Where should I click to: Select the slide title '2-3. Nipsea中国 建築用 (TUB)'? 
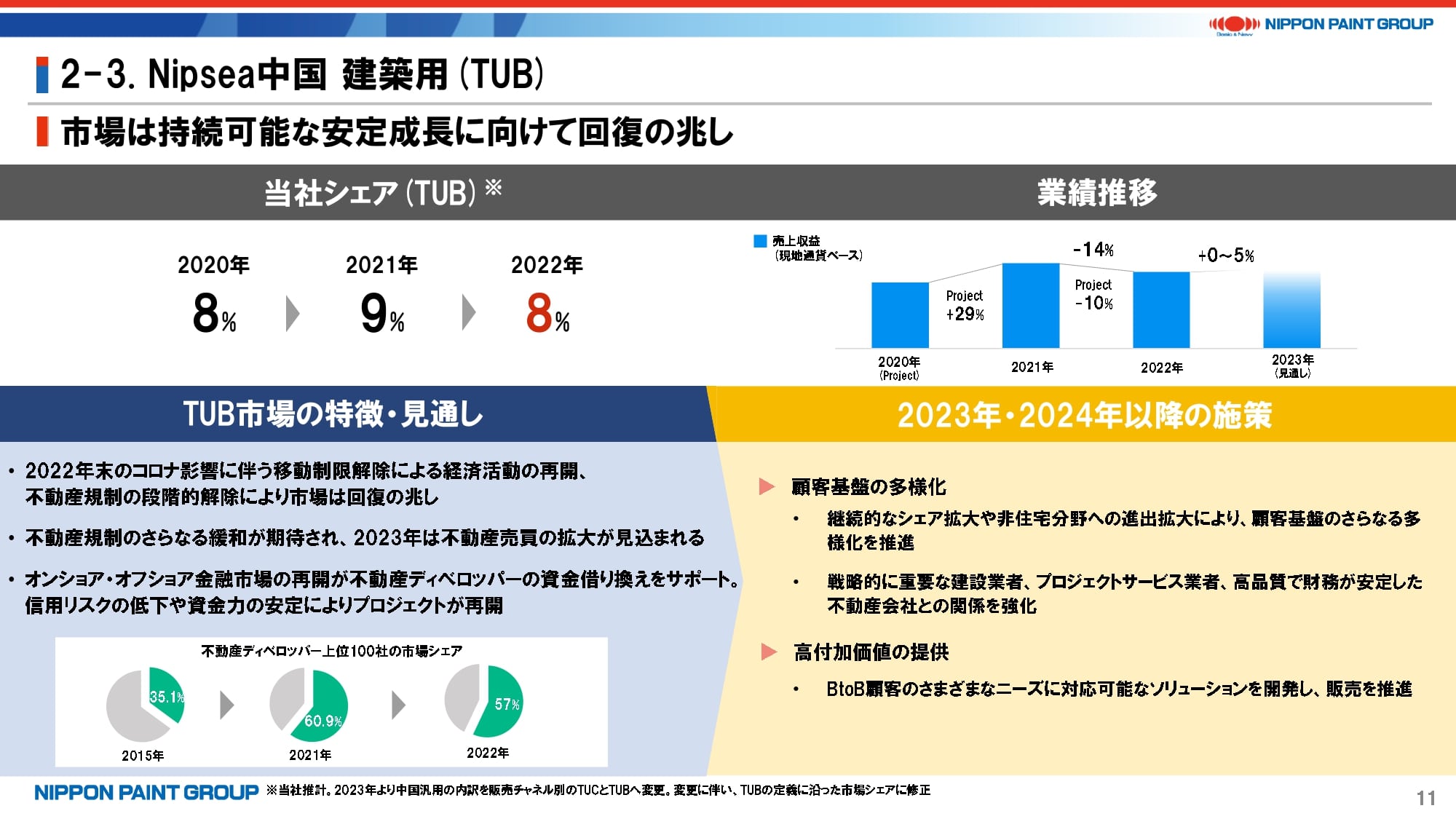click(302, 74)
